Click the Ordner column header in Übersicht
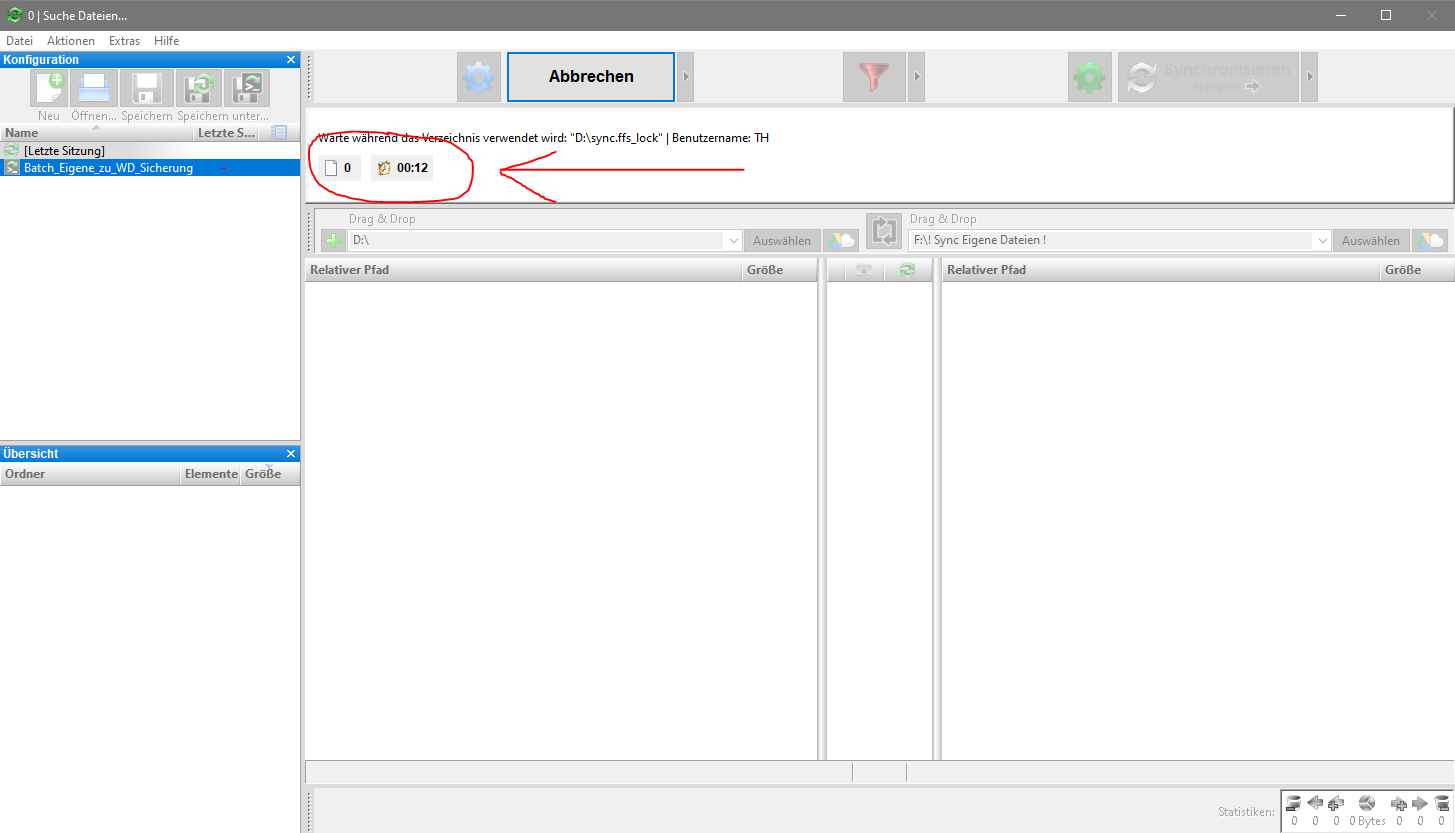Image resolution: width=1455 pixels, height=833 pixels. pos(91,474)
